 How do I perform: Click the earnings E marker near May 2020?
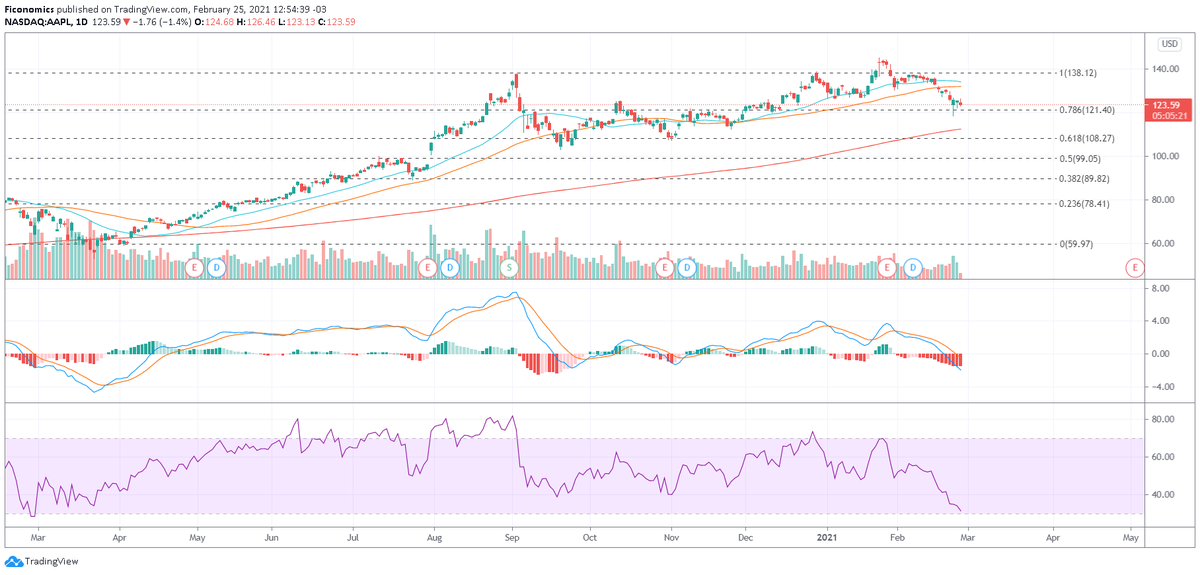pos(195,267)
